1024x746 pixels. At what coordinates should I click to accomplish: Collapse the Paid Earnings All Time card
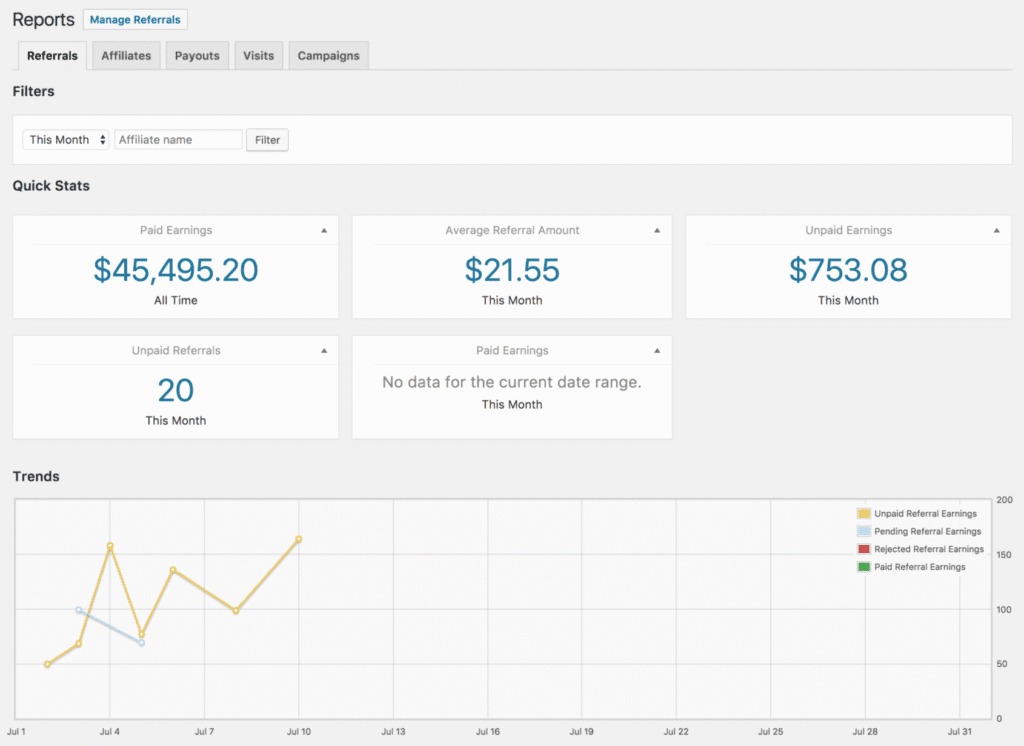pyautogui.click(x=323, y=231)
